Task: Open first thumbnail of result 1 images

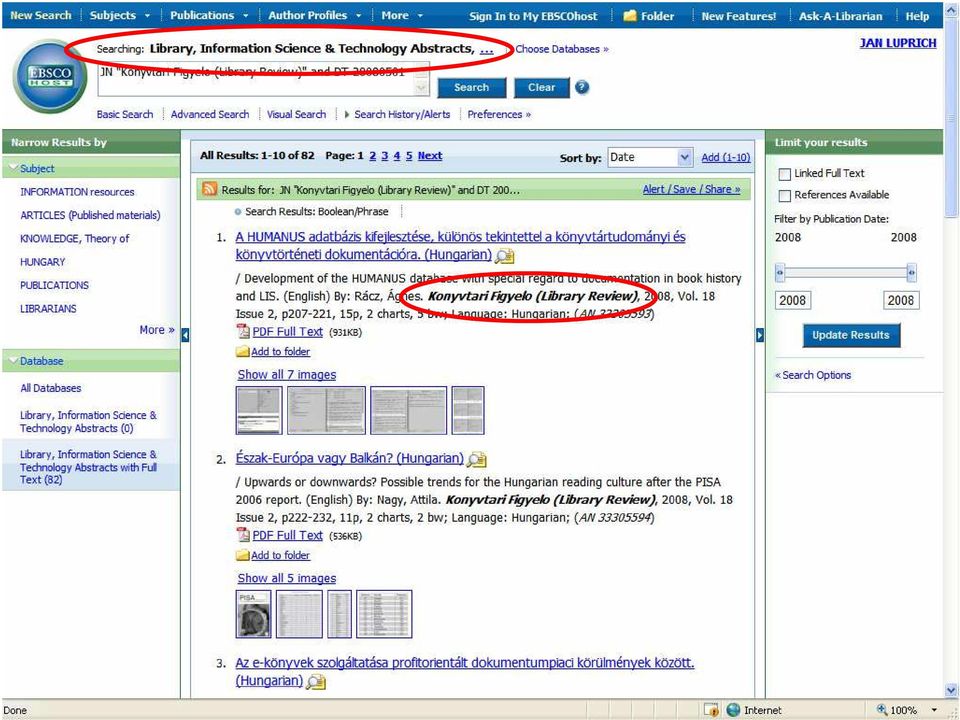Action: pos(259,410)
